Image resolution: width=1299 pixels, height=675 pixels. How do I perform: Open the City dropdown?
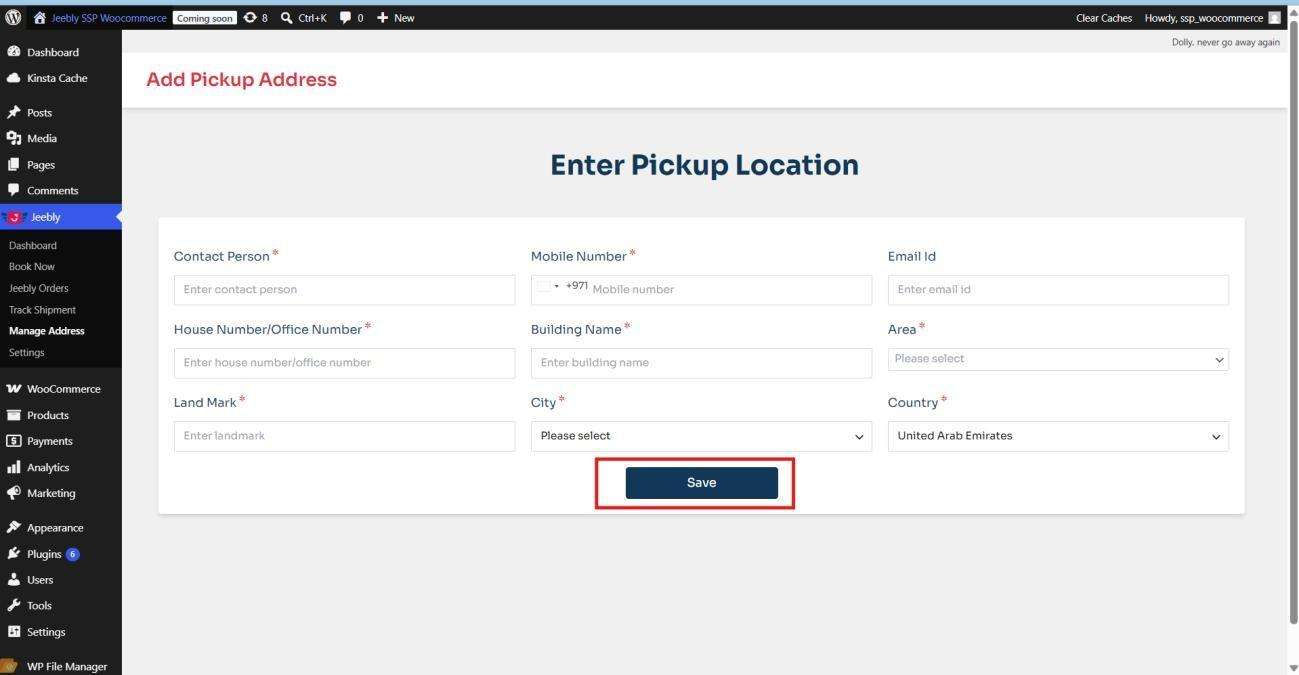701,436
